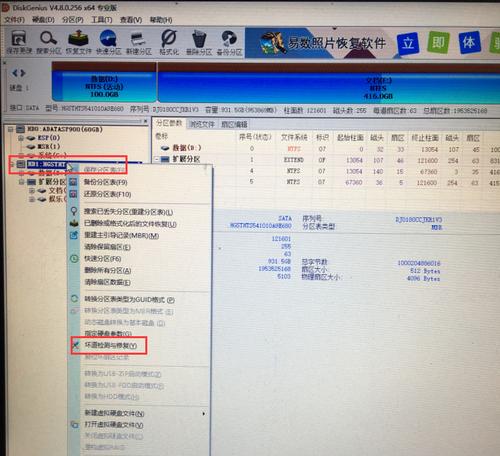
Task: Open the 新建虚拟硬盘文件(N) submenu arrow
Action: [x=203, y=413]
